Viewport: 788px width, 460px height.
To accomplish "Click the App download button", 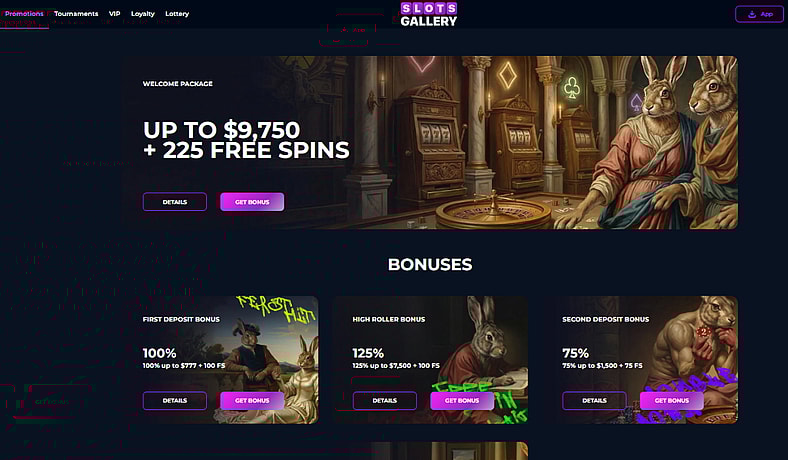I will (x=759, y=14).
